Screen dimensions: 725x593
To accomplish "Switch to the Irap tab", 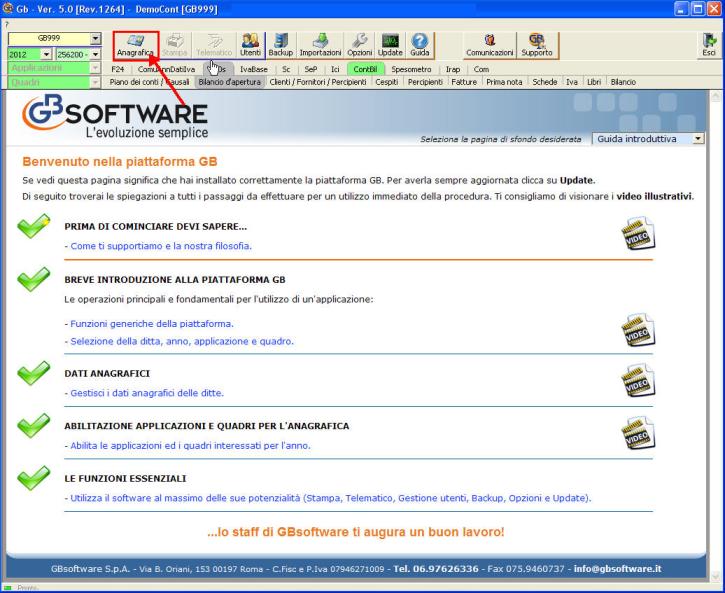I will pos(453,69).
